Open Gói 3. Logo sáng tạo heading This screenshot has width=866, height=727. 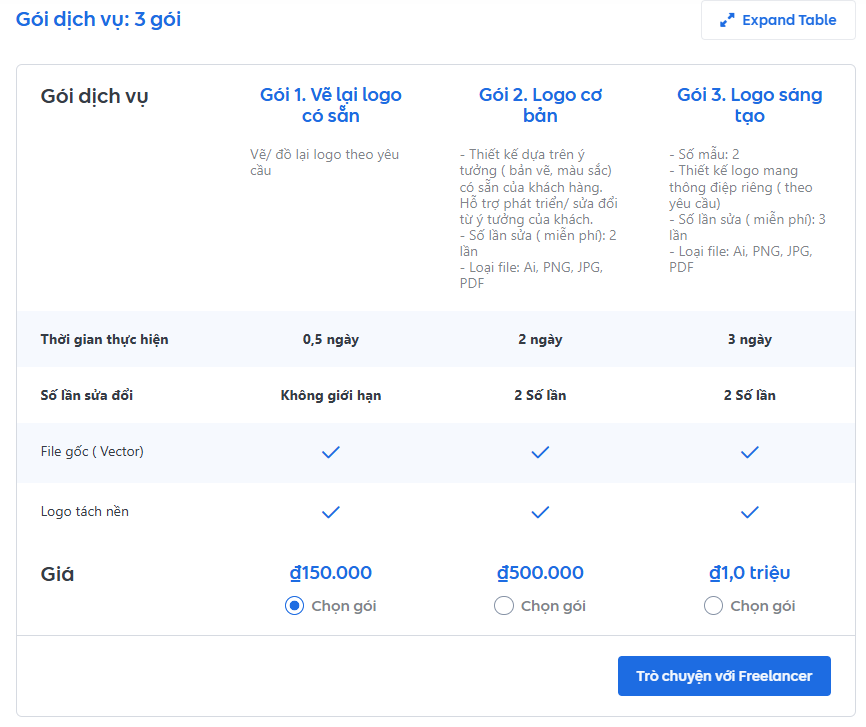(750, 105)
